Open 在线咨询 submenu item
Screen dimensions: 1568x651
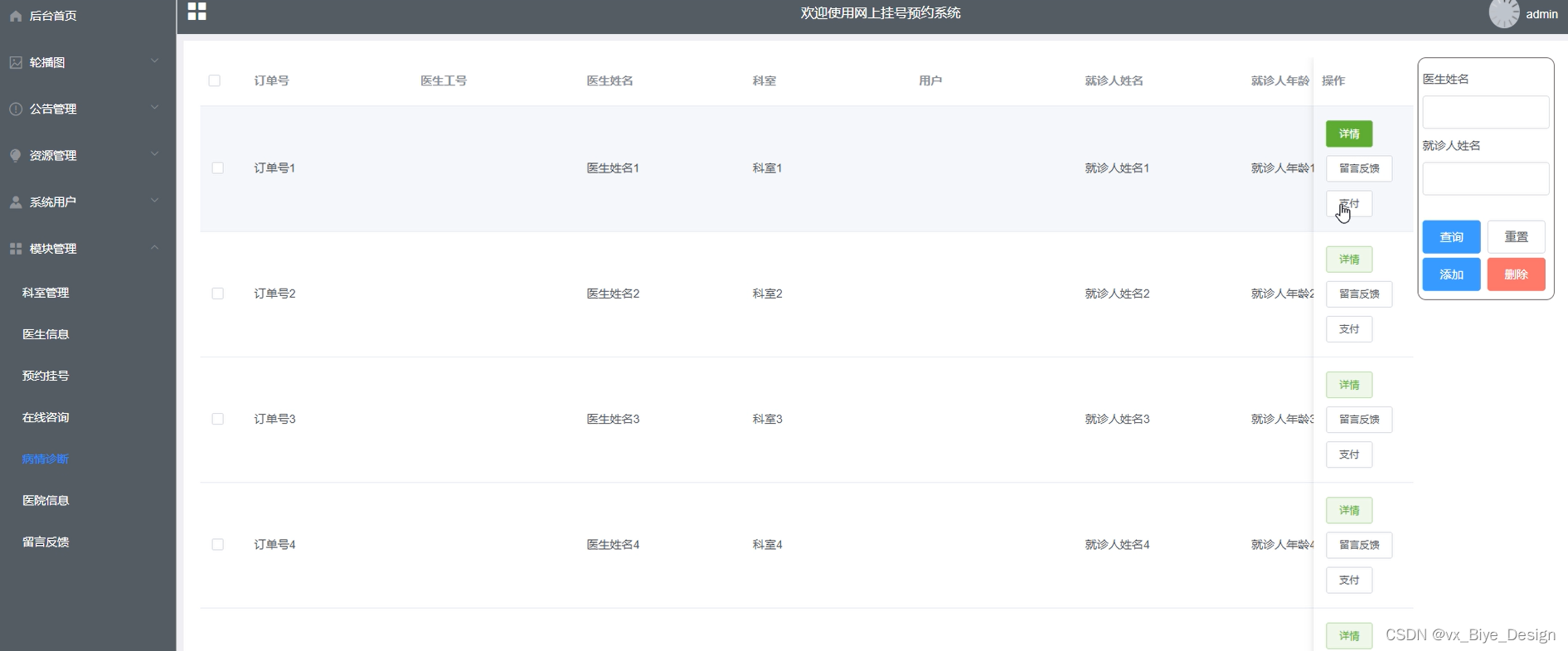46,417
